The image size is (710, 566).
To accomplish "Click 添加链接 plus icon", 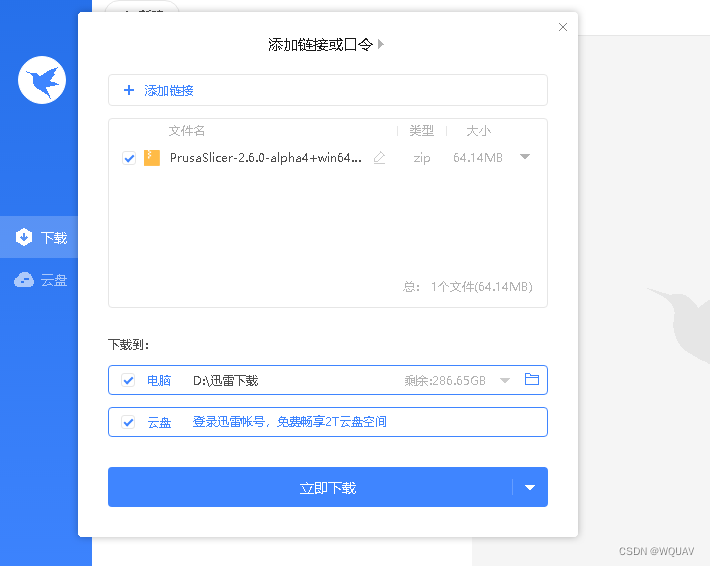I will pyautogui.click(x=129, y=90).
